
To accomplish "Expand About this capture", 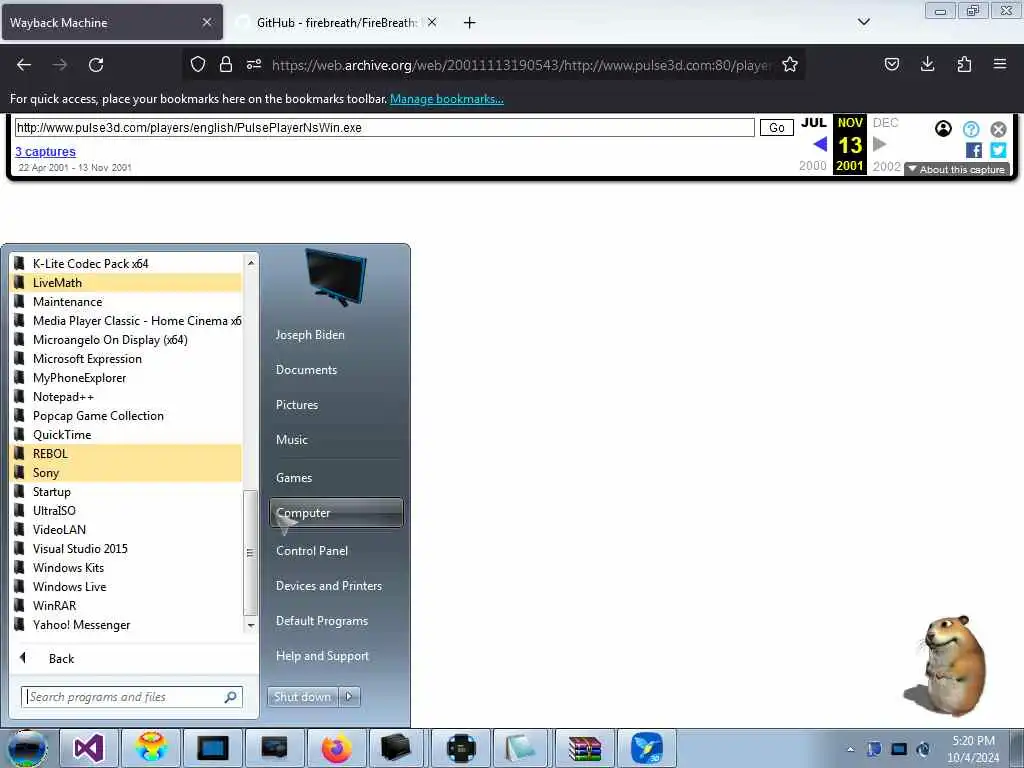I will point(957,170).
